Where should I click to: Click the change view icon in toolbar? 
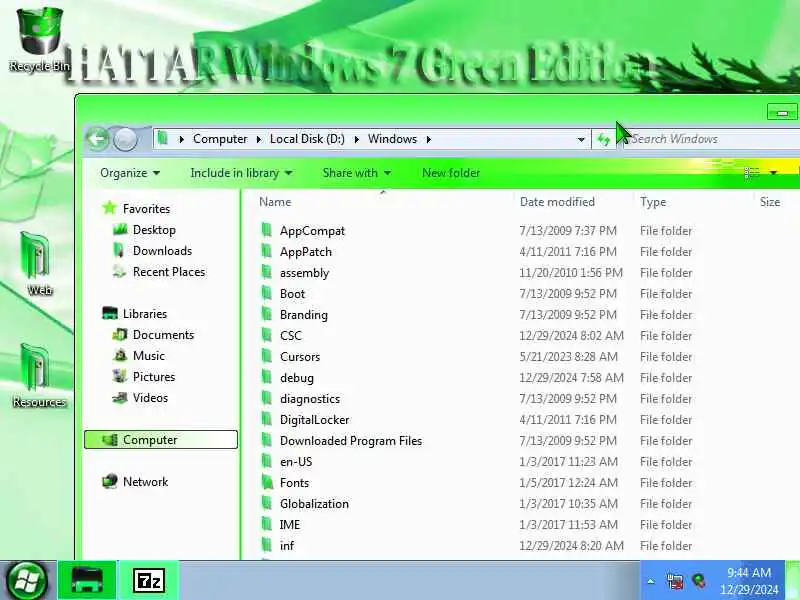coord(752,173)
